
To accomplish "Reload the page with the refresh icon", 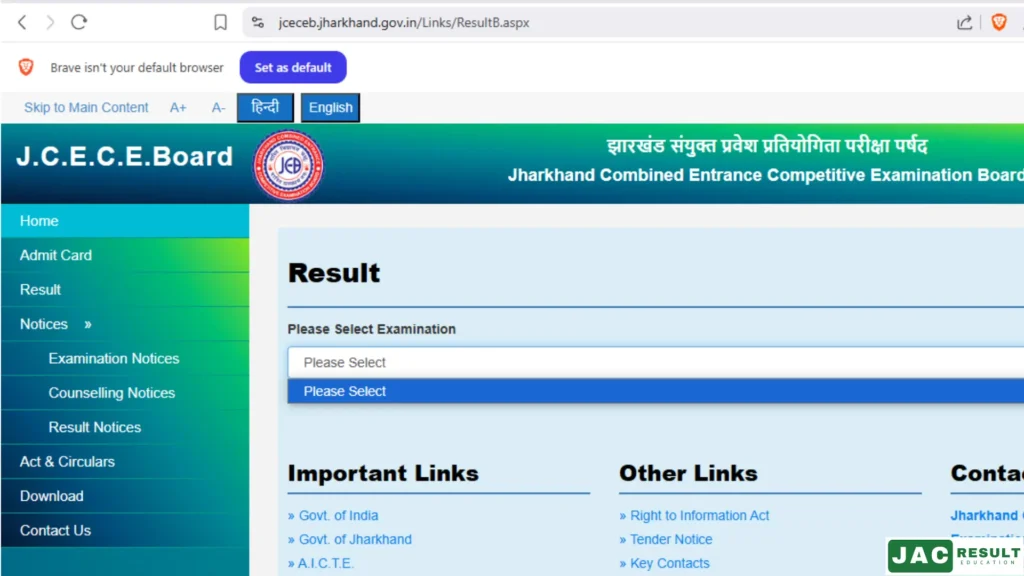I will tap(79, 22).
